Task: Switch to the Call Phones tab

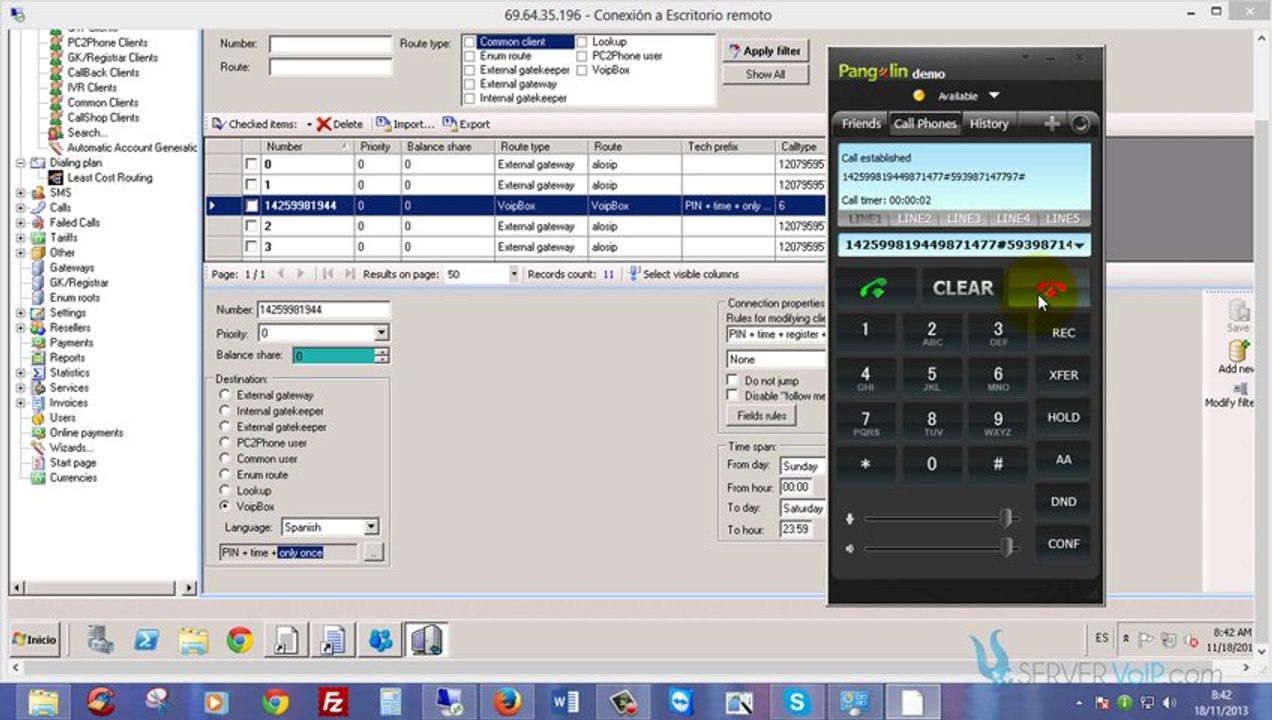Action: [x=925, y=124]
